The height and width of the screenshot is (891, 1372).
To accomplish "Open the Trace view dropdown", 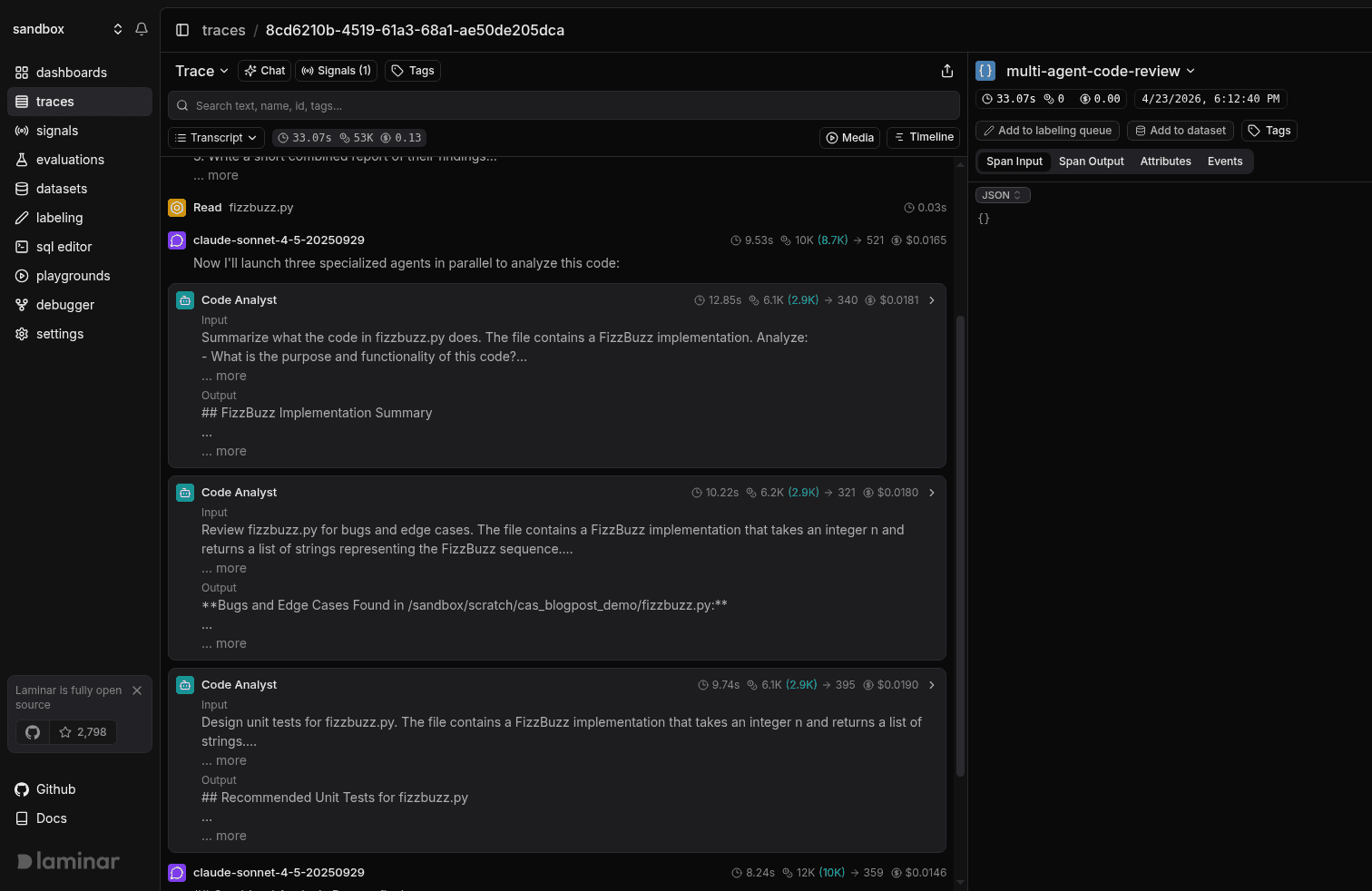I will tap(201, 70).
